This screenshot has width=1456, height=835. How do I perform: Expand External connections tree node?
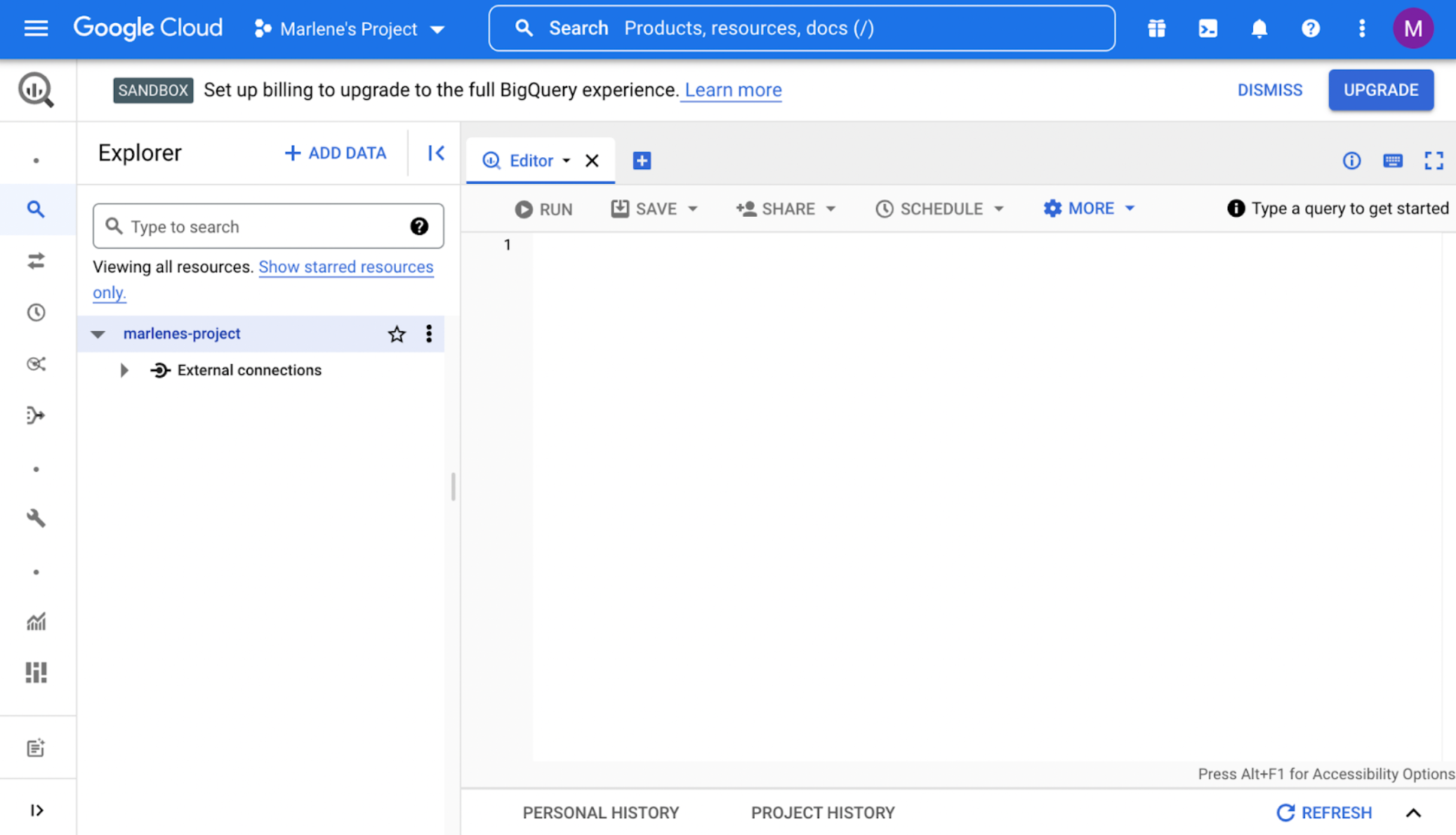point(124,370)
